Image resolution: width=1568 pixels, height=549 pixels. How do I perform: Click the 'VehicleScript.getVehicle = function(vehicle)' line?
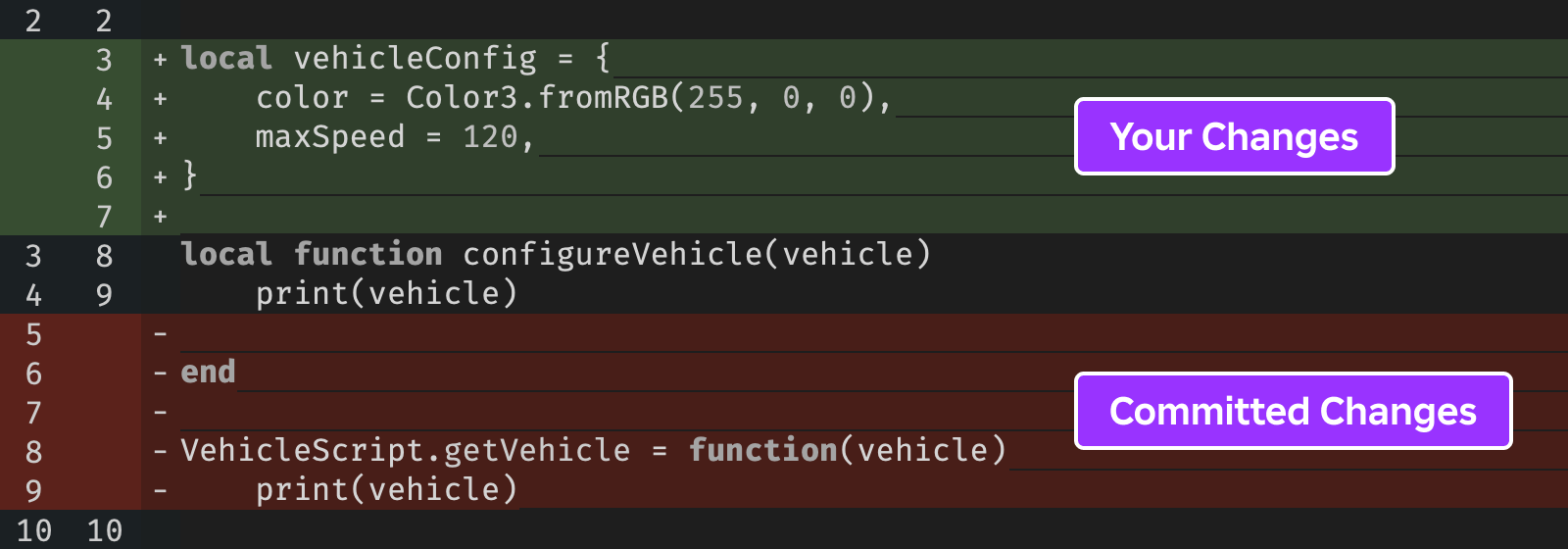click(x=594, y=451)
